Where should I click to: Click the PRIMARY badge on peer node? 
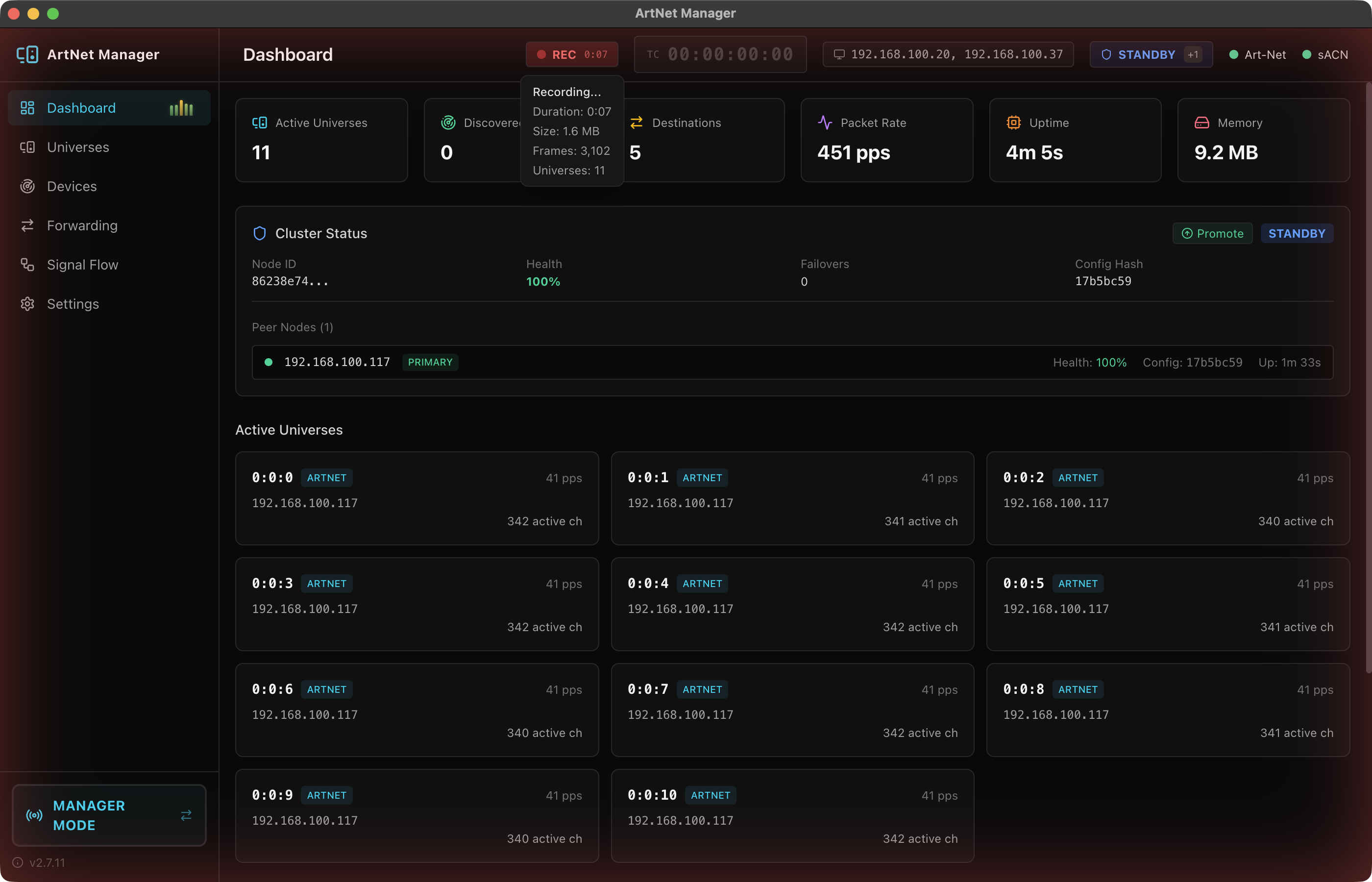point(430,362)
